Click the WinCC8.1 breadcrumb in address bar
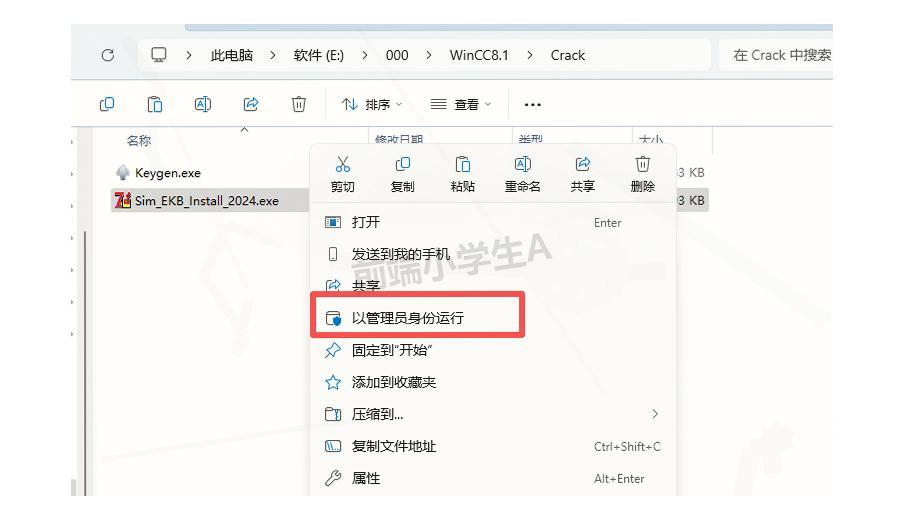This screenshot has width=905, height=521. click(x=478, y=55)
